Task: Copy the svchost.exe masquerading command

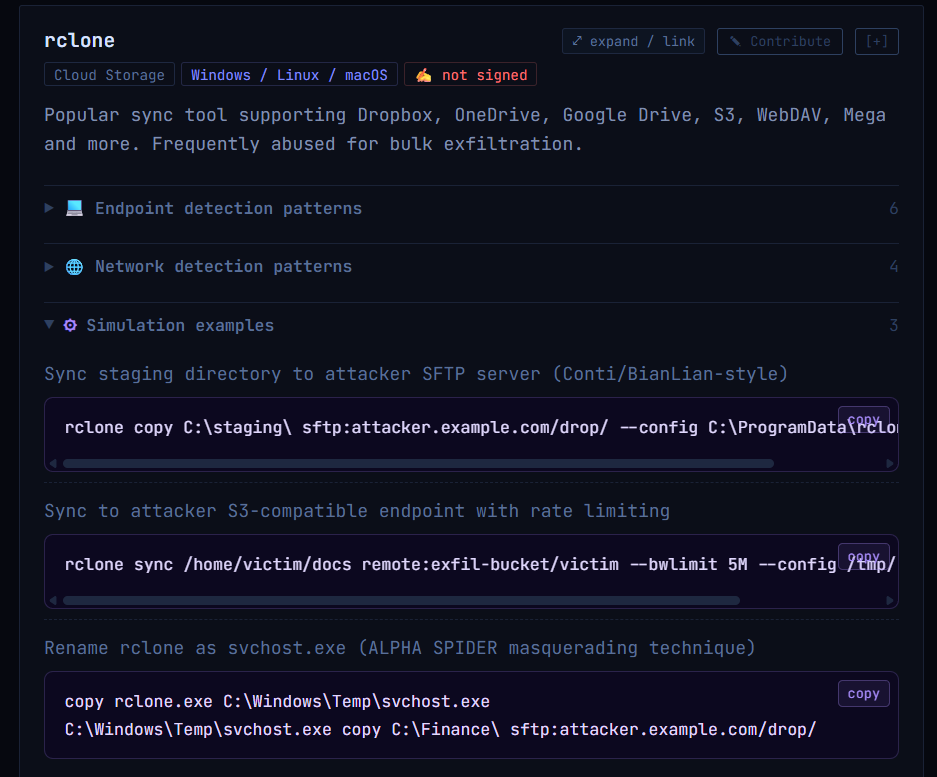Action: 863,693
